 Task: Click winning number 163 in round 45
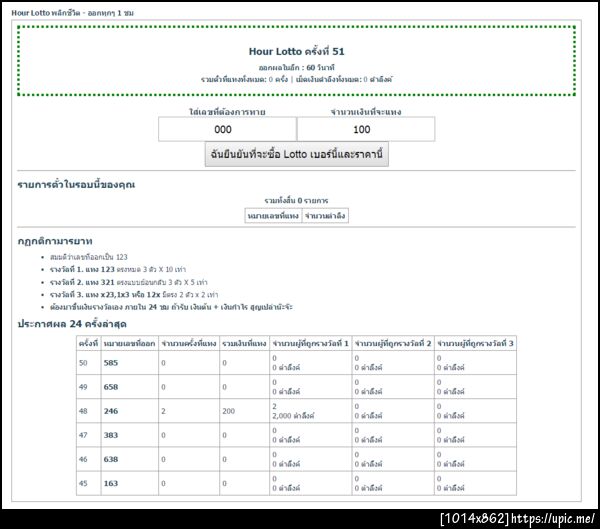(x=111, y=483)
